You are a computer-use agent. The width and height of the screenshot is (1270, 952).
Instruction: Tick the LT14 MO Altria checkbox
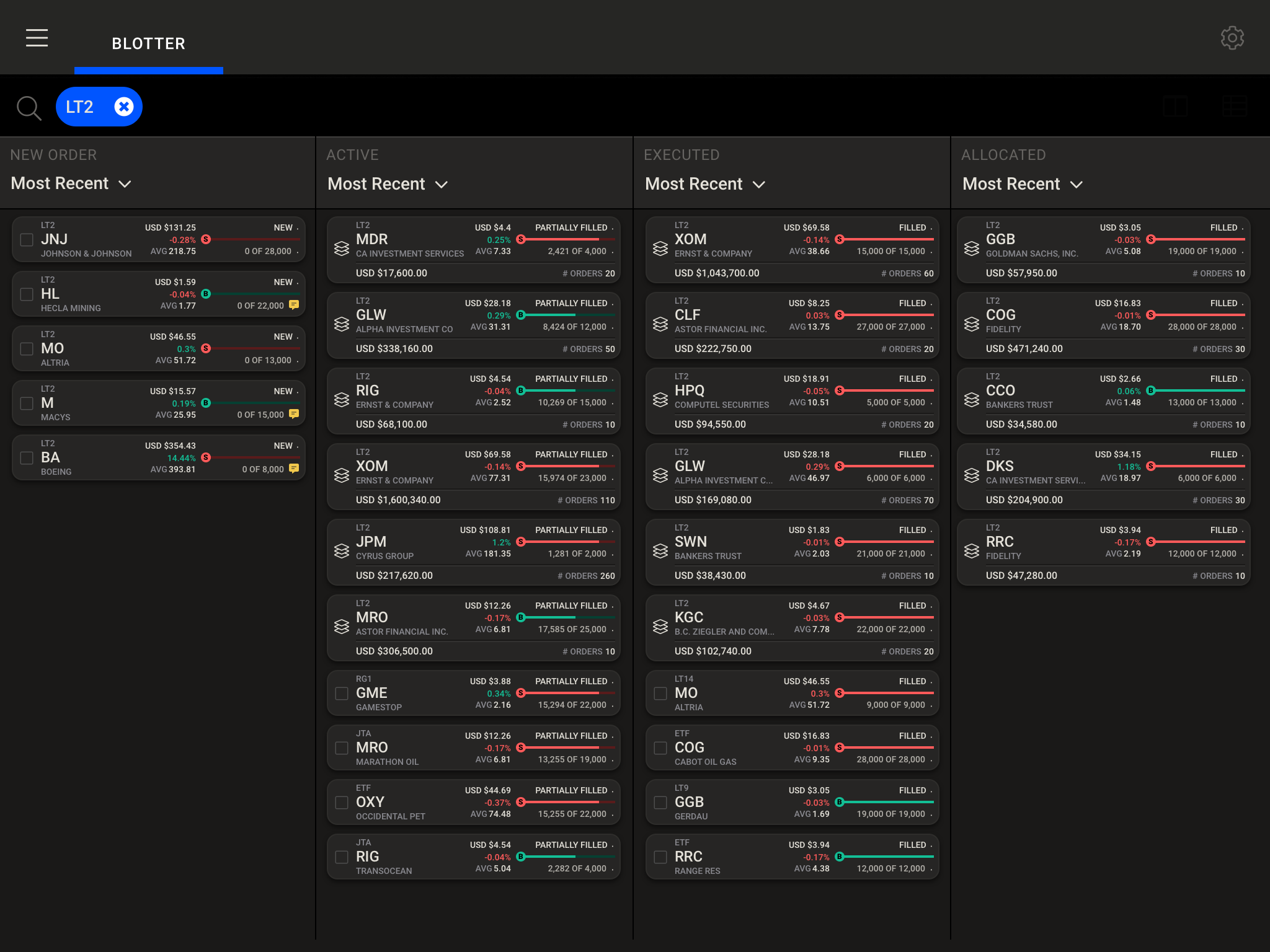660,693
